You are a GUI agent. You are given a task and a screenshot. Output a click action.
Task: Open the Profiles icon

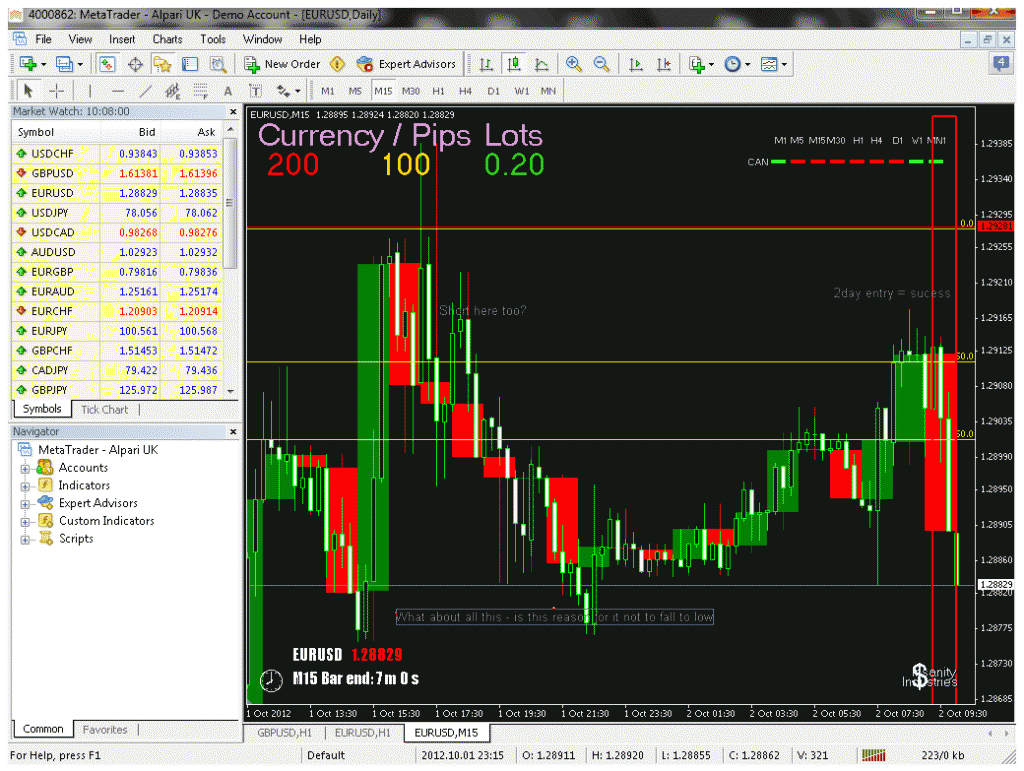(63, 64)
